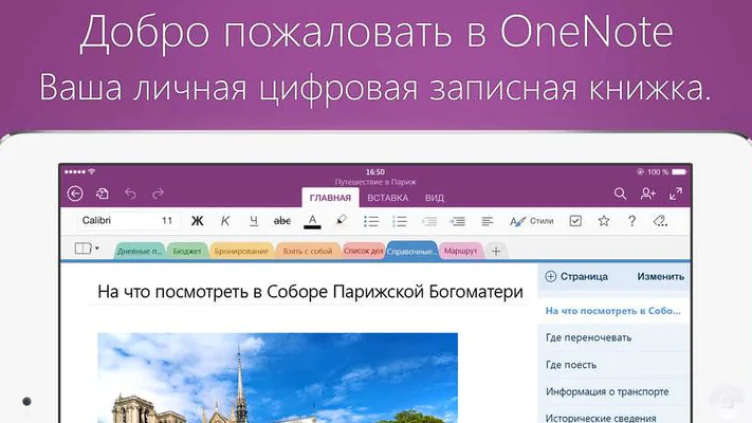Select page Исторические сведения
752x423 pixels.
[x=613, y=416]
